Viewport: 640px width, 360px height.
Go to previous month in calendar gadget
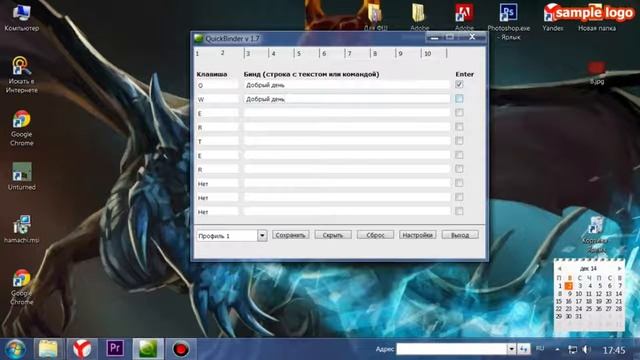click(560, 269)
